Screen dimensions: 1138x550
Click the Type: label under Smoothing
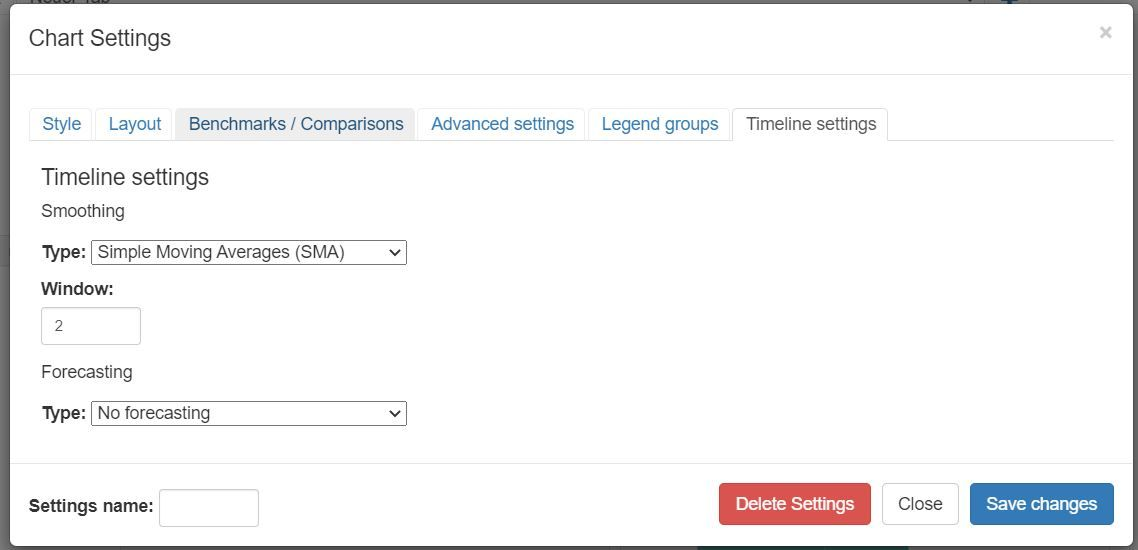[63, 253]
